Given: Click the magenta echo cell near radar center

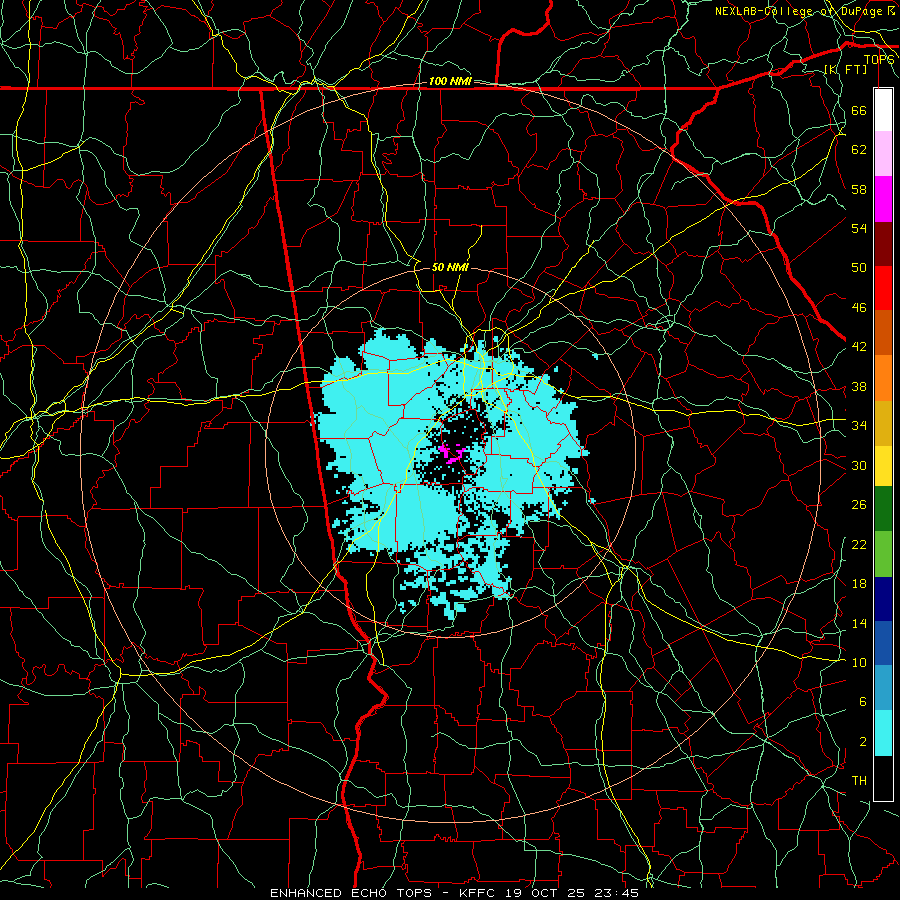Looking at the screenshot, I should coord(450,453).
